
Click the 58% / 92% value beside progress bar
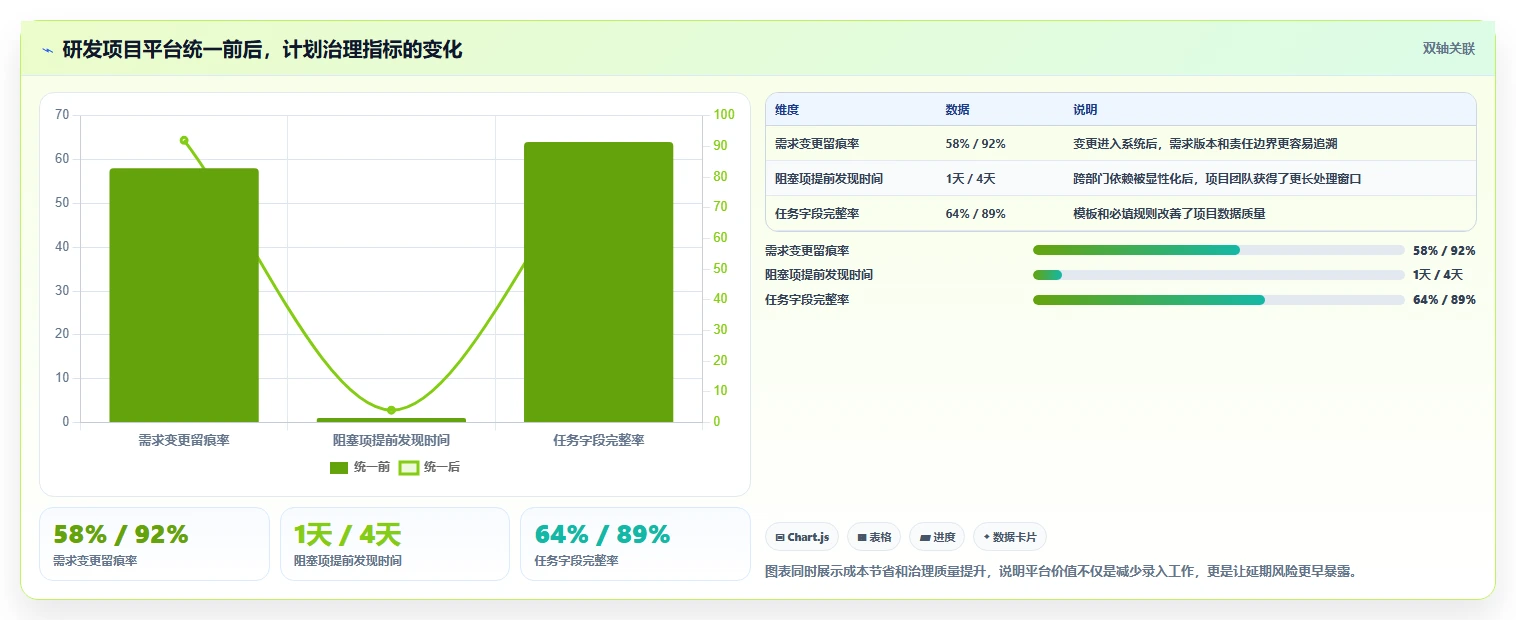[x=1444, y=251]
